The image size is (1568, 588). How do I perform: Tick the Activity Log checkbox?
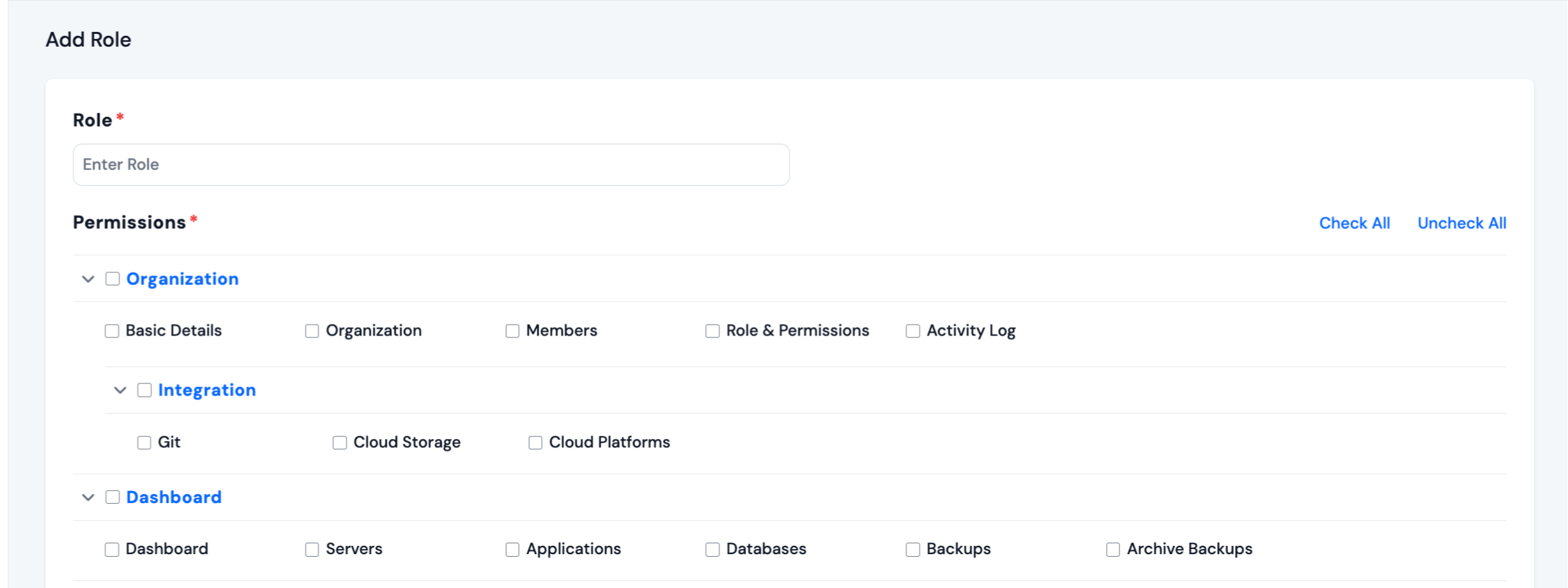pos(913,331)
